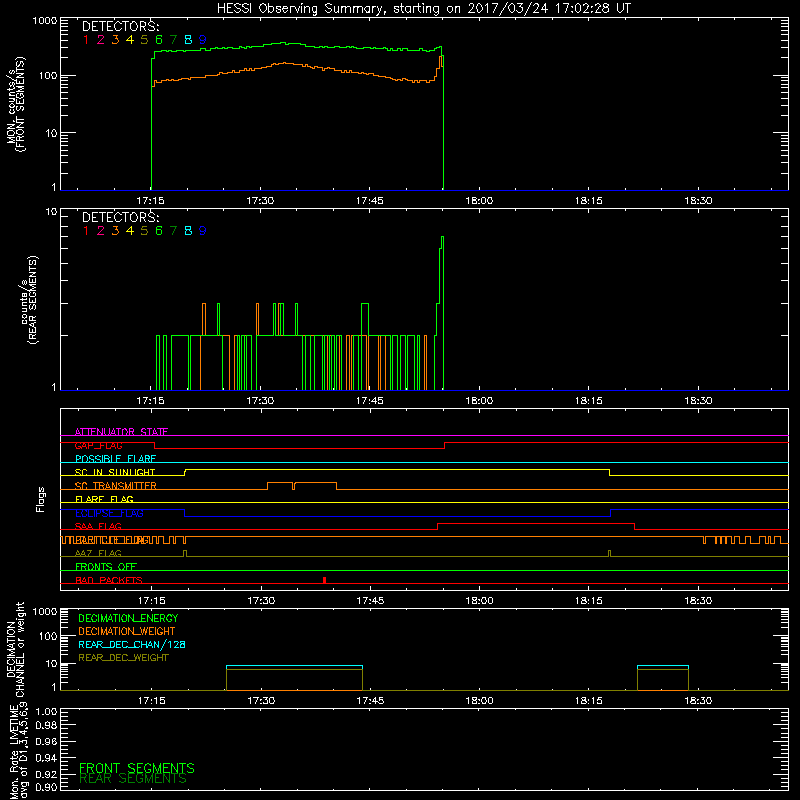The image size is (800, 800).
Task: Click the front segments counts/s axis title
Action: tap(15, 104)
